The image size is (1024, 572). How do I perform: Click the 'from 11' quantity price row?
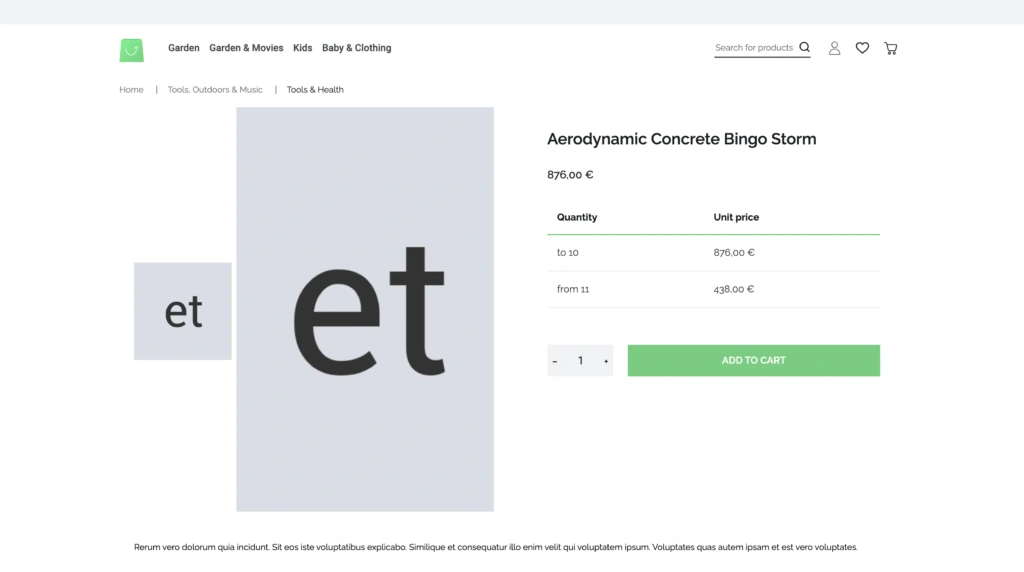[x=713, y=289]
